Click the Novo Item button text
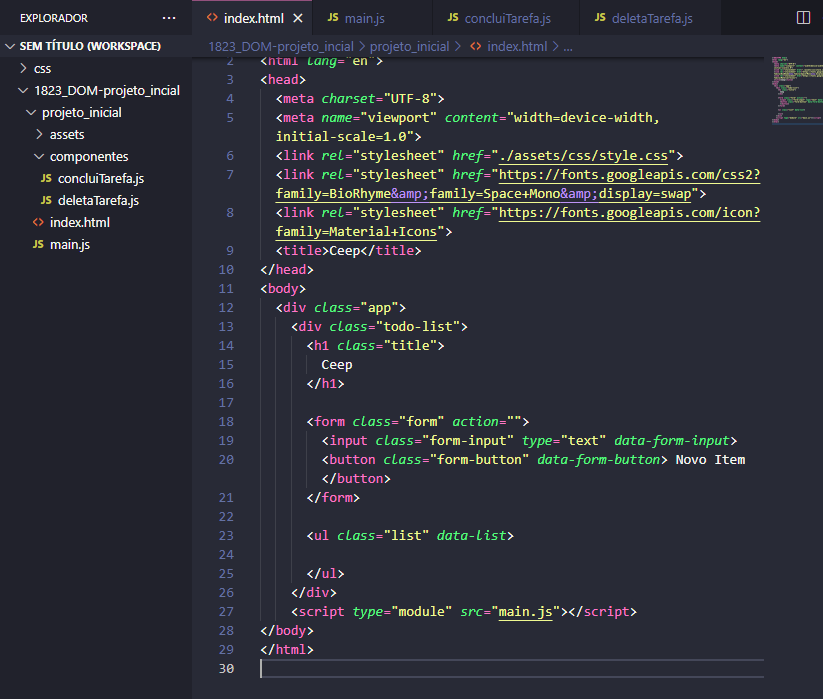Viewport: 823px width, 699px height. 710,460
